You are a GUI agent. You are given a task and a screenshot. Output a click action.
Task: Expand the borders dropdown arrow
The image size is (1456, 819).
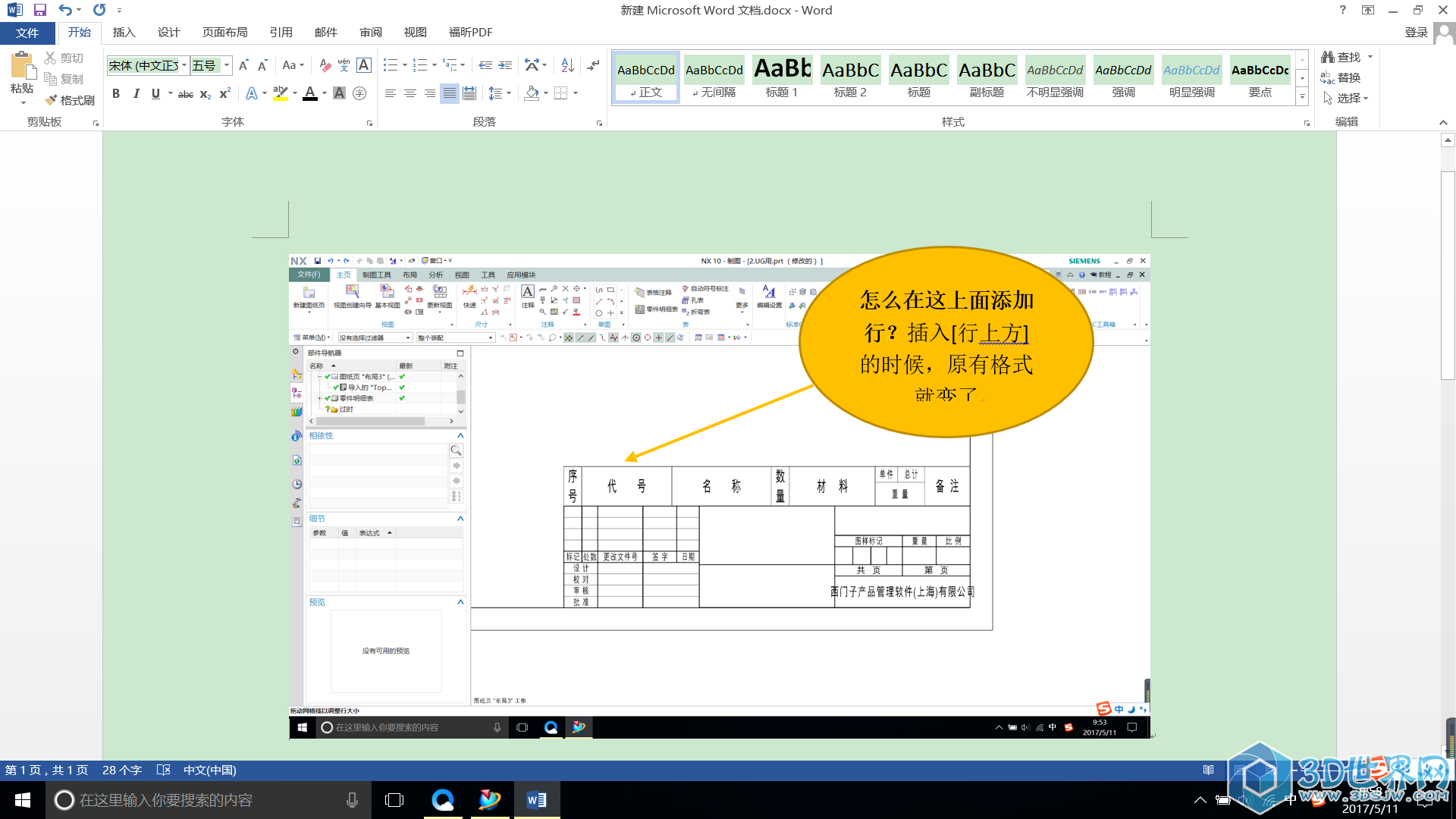coord(576,93)
